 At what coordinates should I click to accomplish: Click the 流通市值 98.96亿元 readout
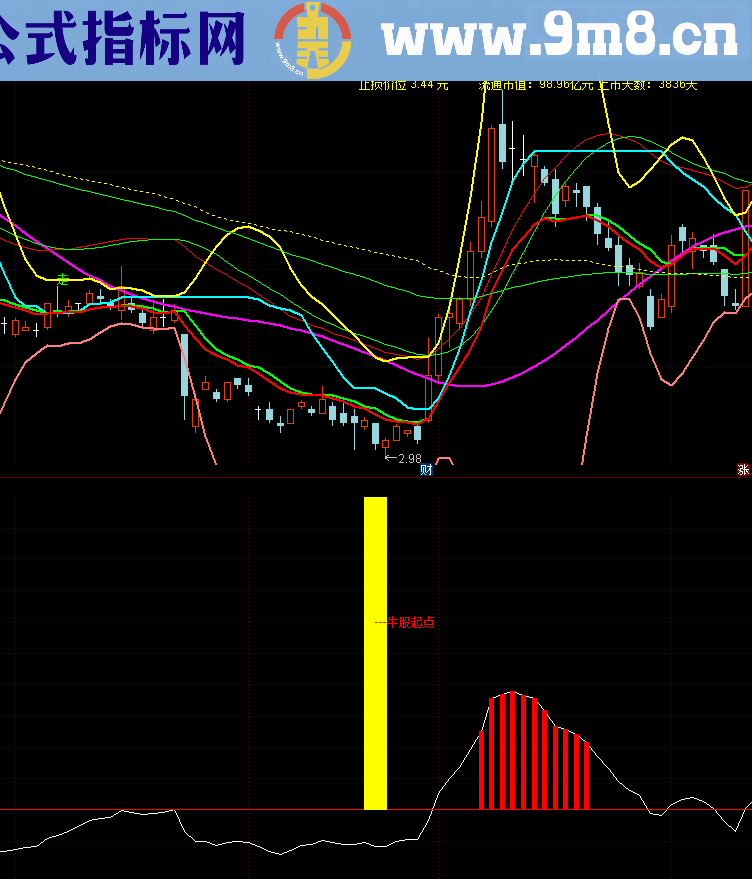coord(535,86)
